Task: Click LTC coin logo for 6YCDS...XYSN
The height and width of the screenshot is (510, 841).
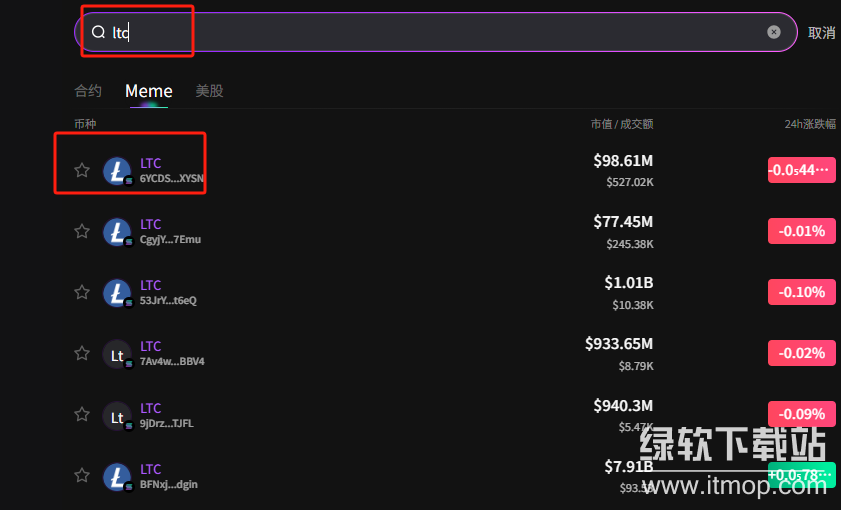Action: point(117,171)
